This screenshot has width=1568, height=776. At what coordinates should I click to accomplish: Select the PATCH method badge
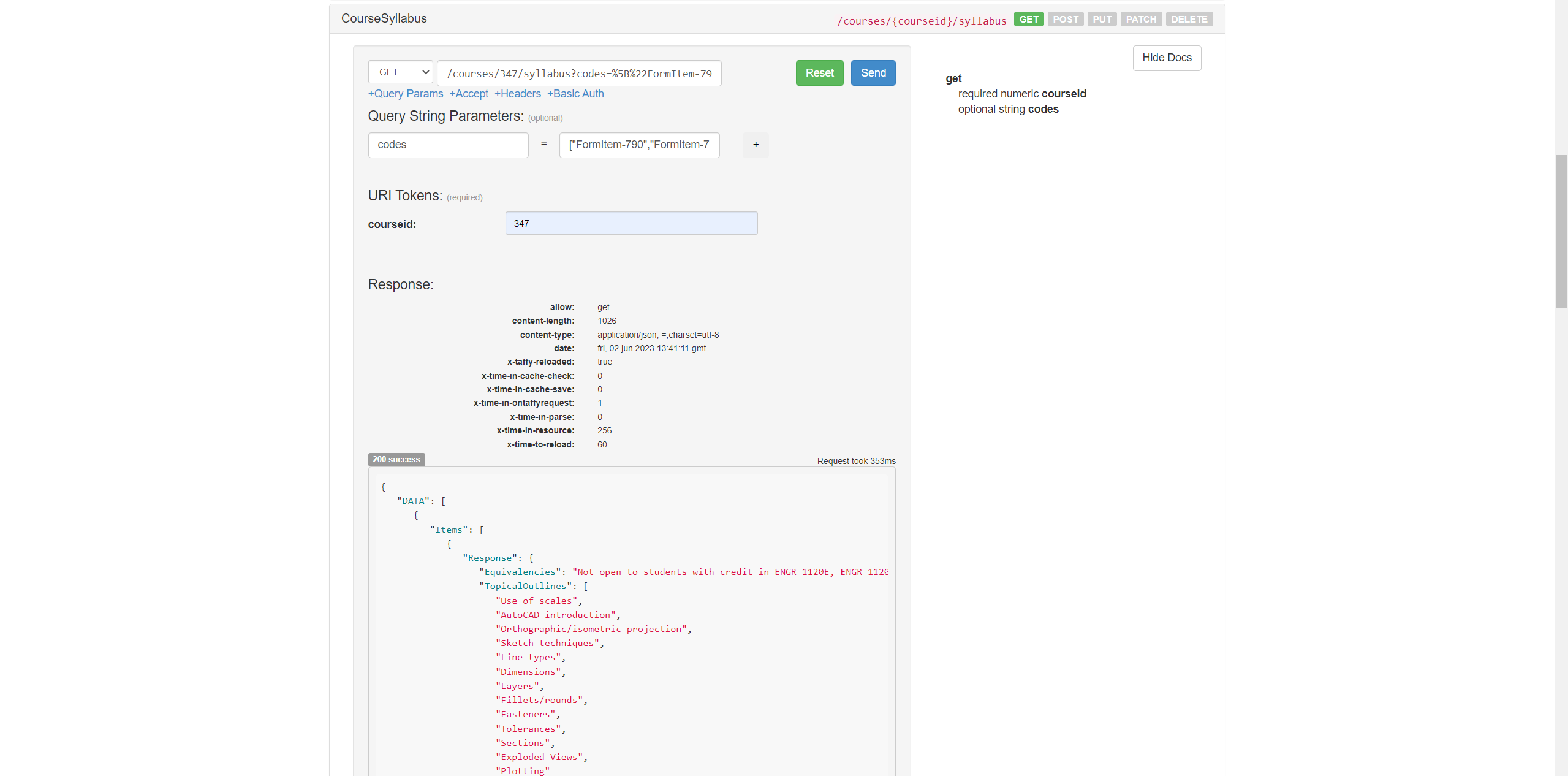tap(1140, 20)
